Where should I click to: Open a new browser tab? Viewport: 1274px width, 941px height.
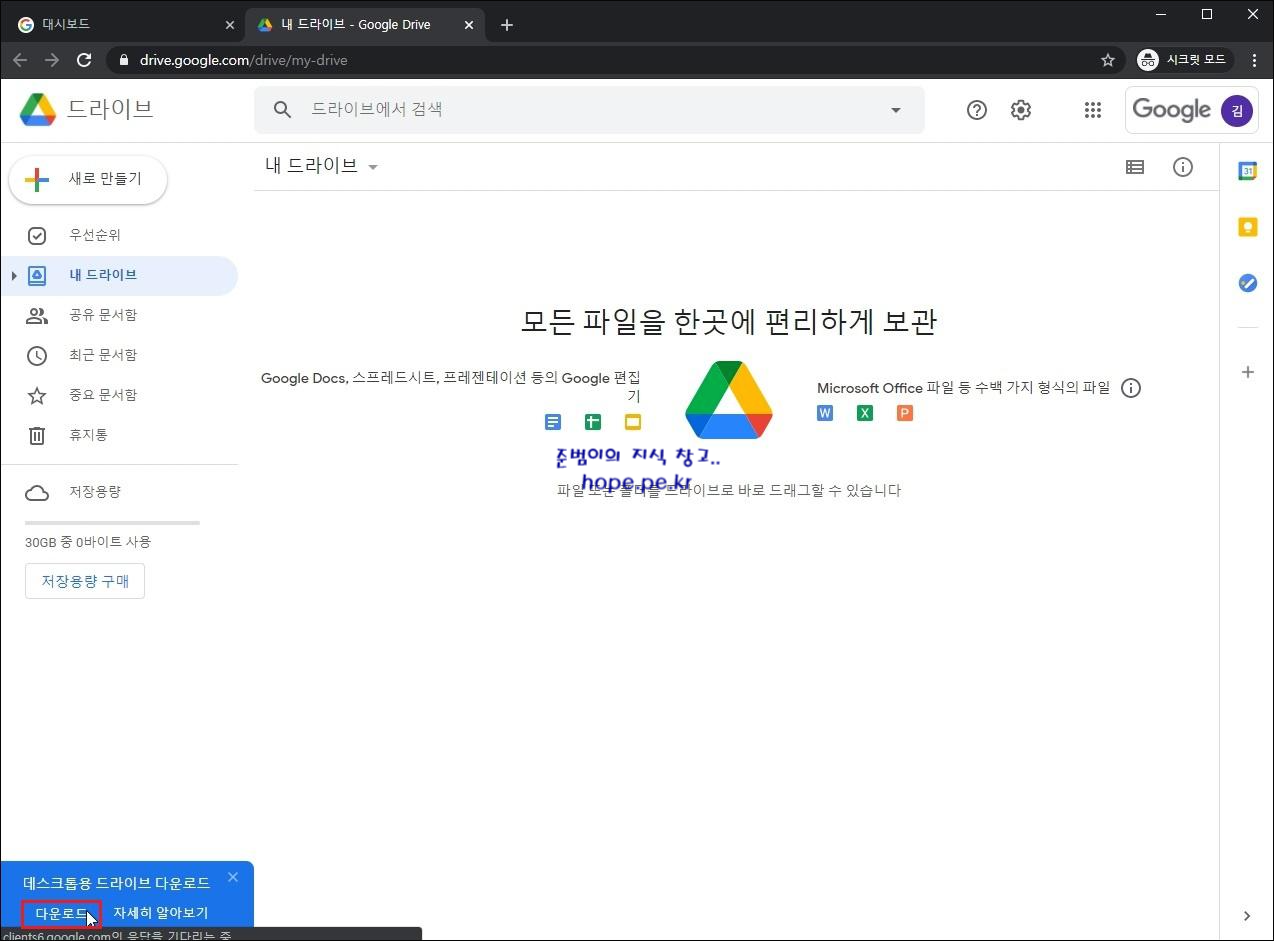507,25
